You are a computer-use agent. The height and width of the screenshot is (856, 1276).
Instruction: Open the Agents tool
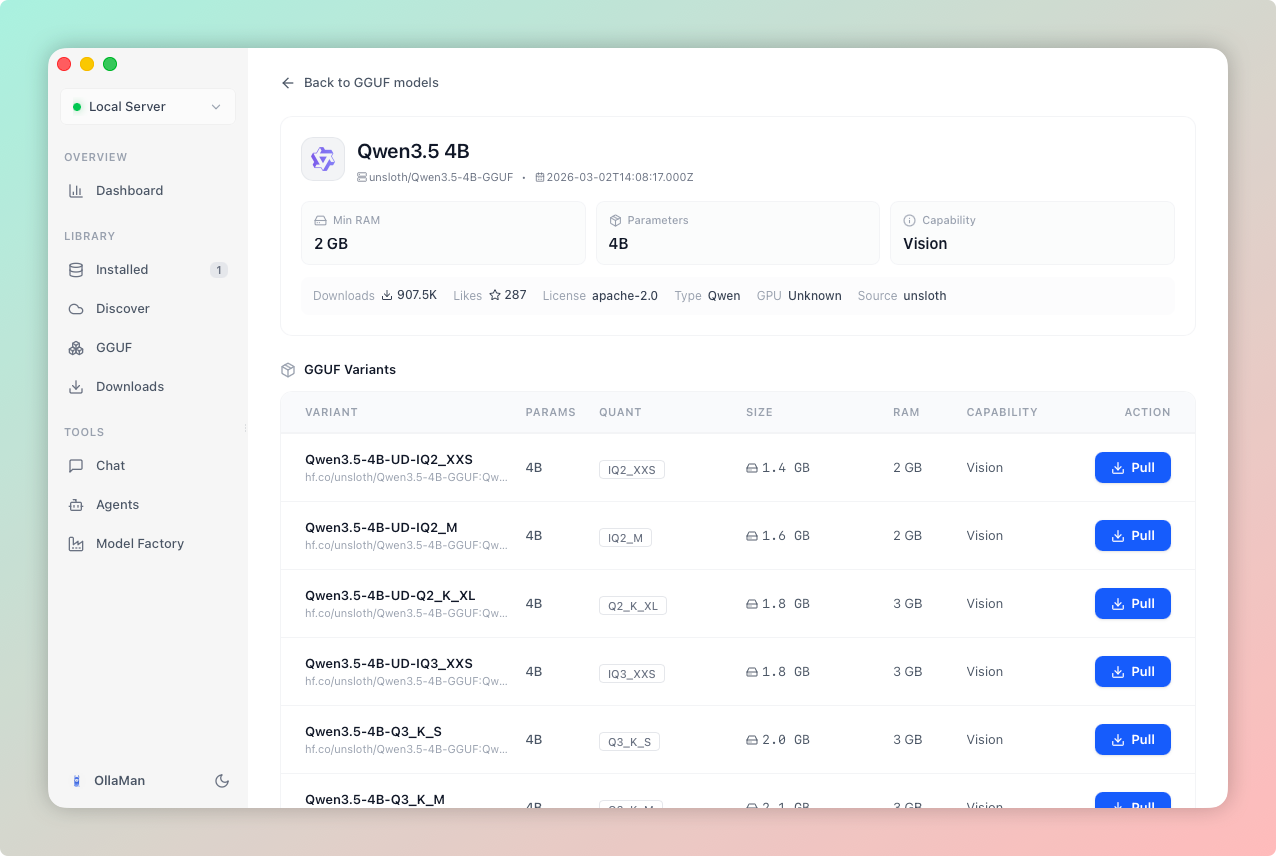click(x=148, y=505)
